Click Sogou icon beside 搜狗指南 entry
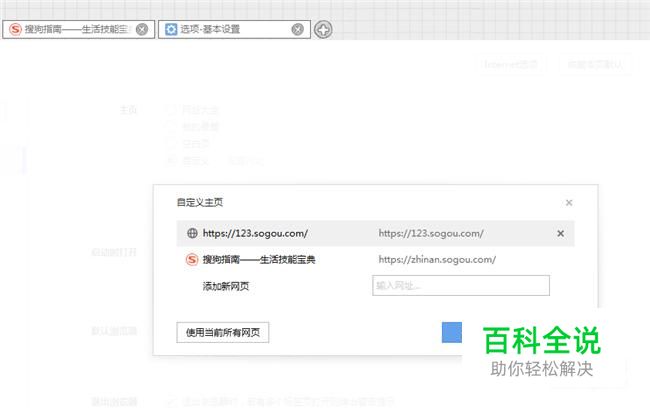This screenshot has height=412, width=650. (192, 260)
